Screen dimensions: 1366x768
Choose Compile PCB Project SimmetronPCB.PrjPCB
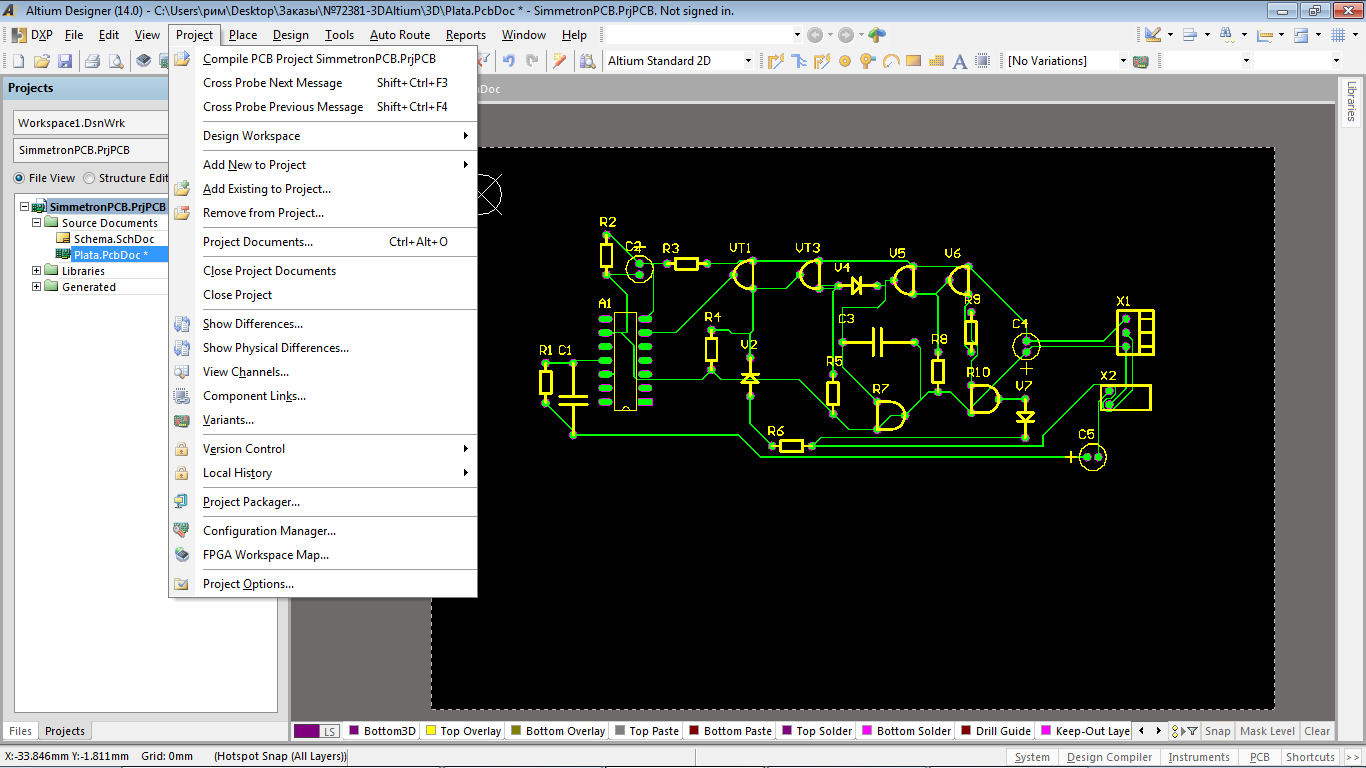(323, 59)
